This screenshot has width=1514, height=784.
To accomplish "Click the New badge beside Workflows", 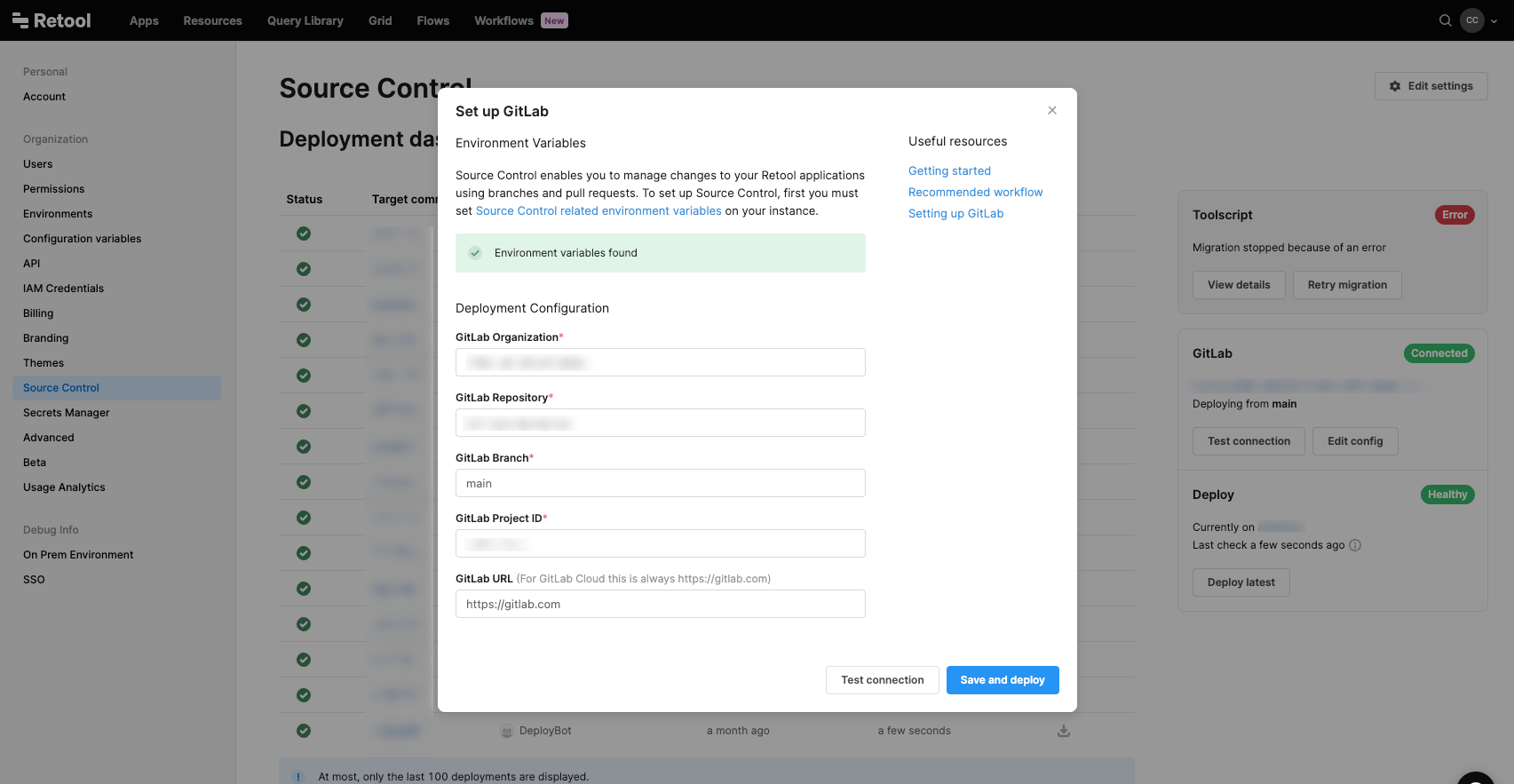I will tap(554, 20).
